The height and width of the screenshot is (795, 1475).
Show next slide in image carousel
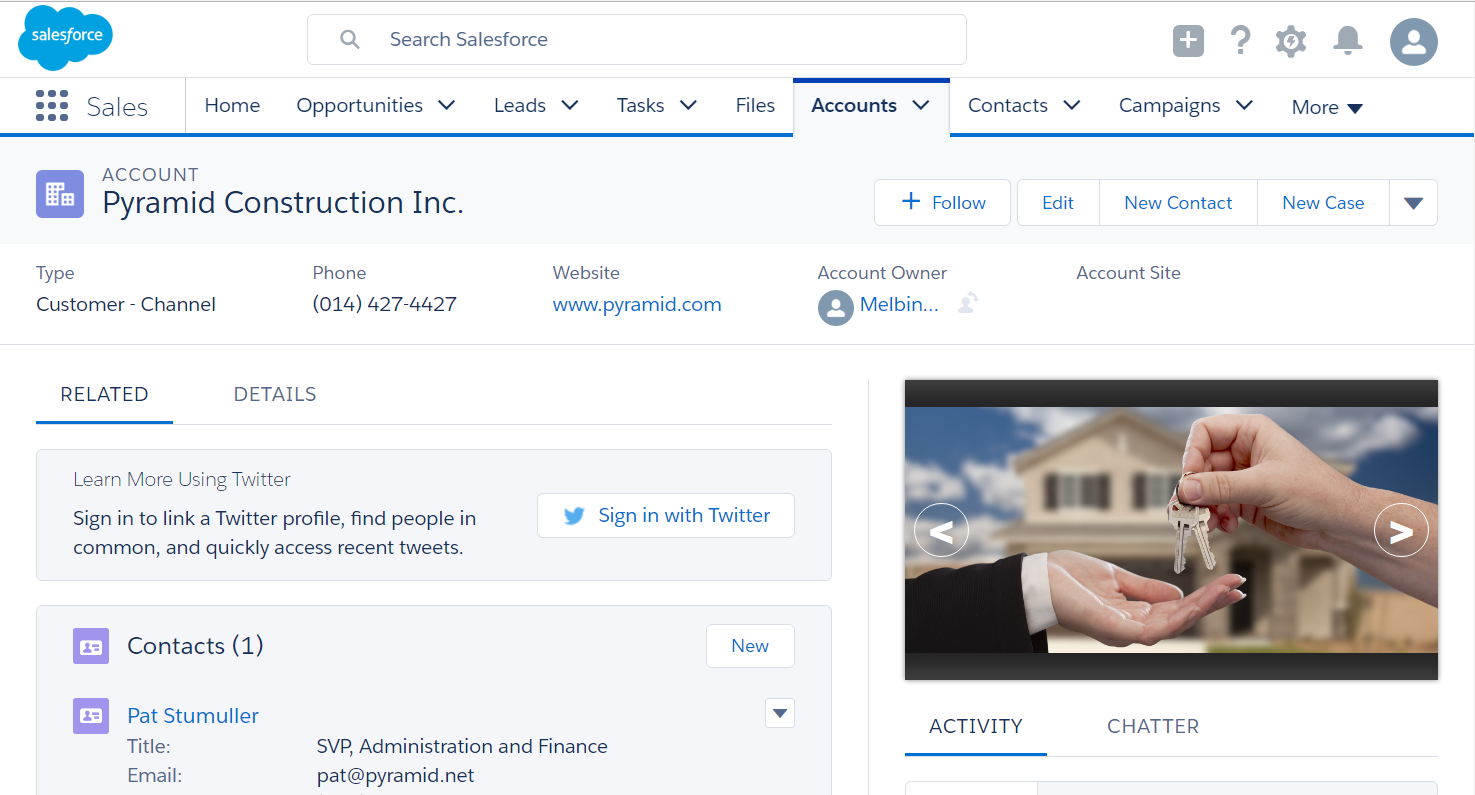pyautogui.click(x=1401, y=530)
